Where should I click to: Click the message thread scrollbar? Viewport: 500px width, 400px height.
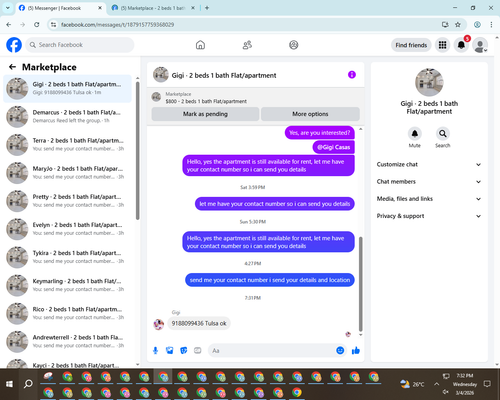360,283
